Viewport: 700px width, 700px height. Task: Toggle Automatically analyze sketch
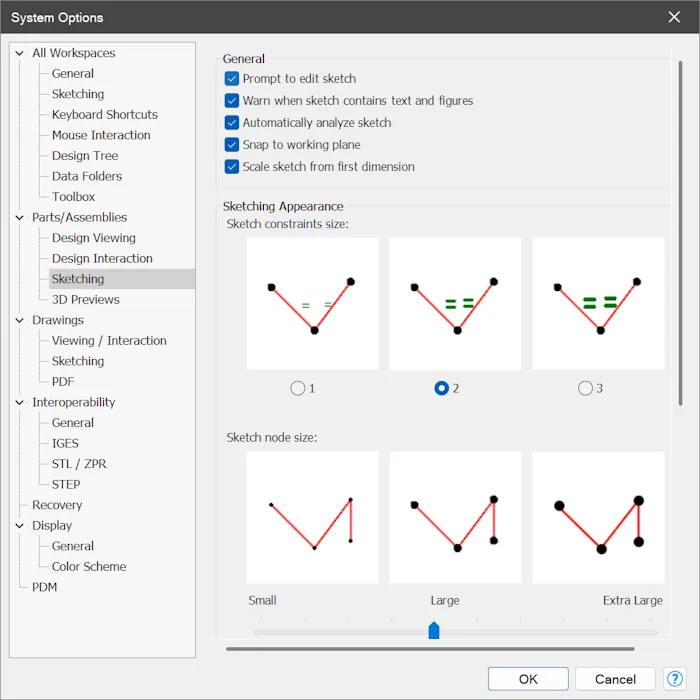click(x=231, y=122)
